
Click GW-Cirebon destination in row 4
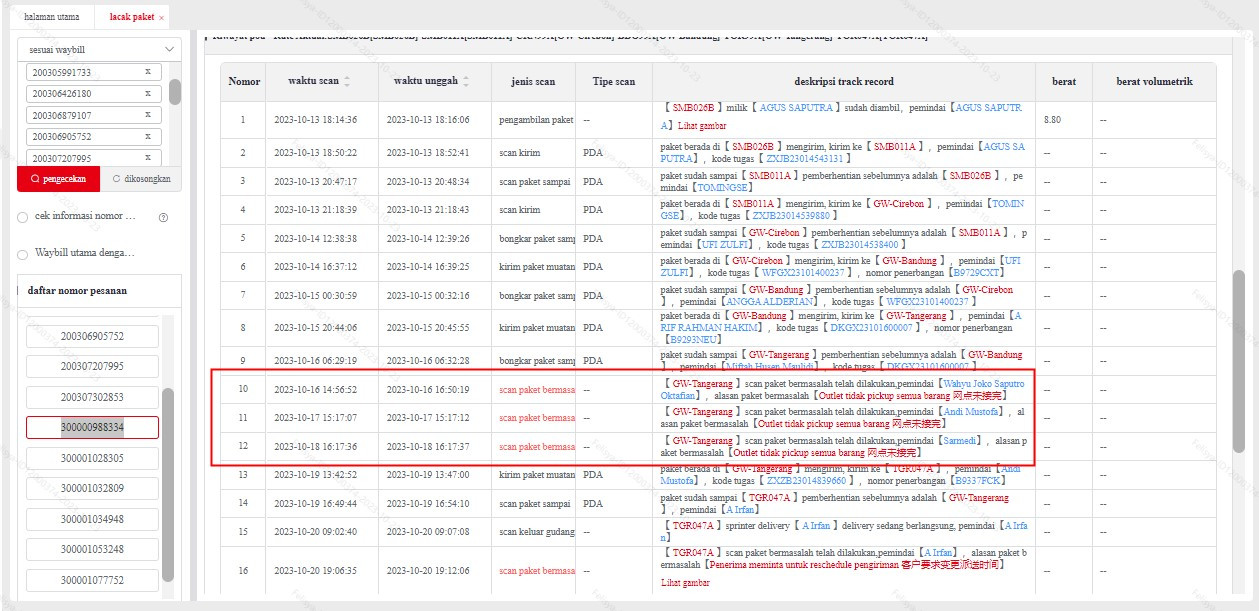point(901,203)
